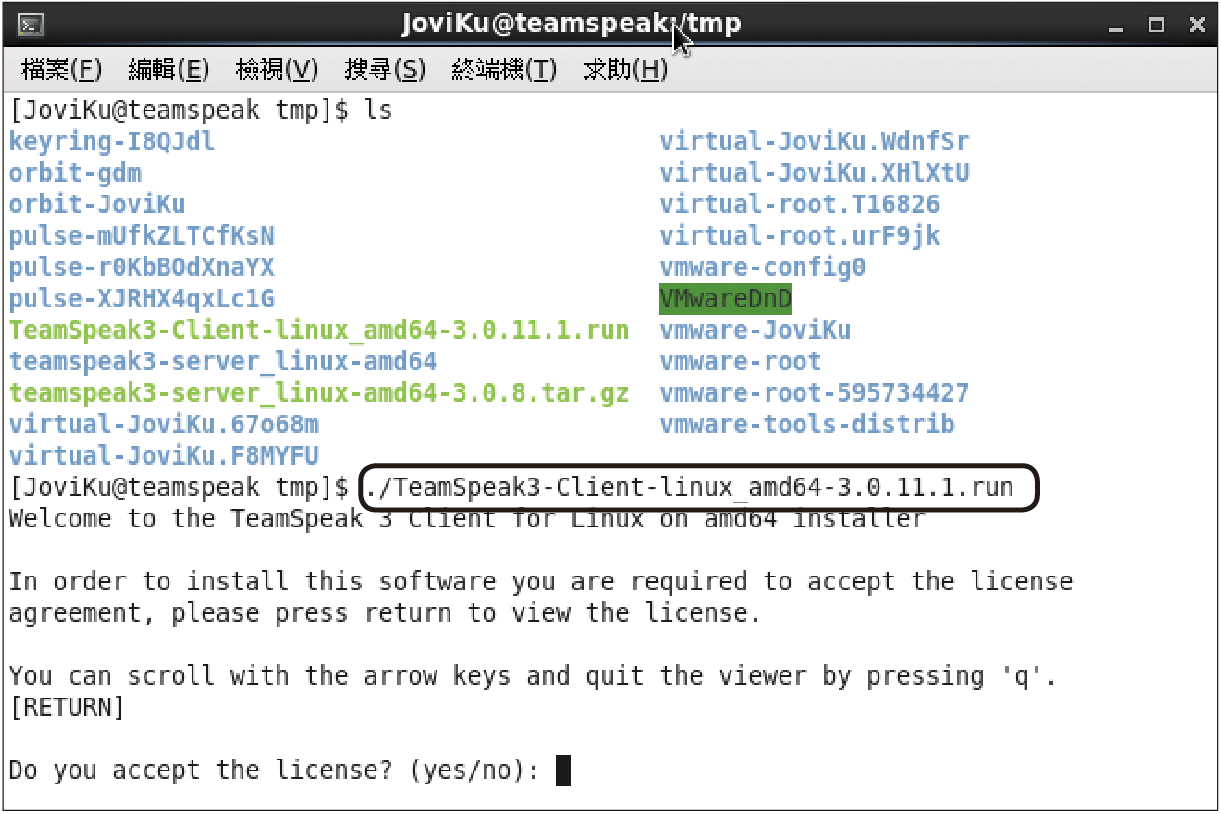The width and height of the screenshot is (1221, 814).
Task: Click virtual-JoviKu.F8MYFU entry
Action: [x=164, y=456]
